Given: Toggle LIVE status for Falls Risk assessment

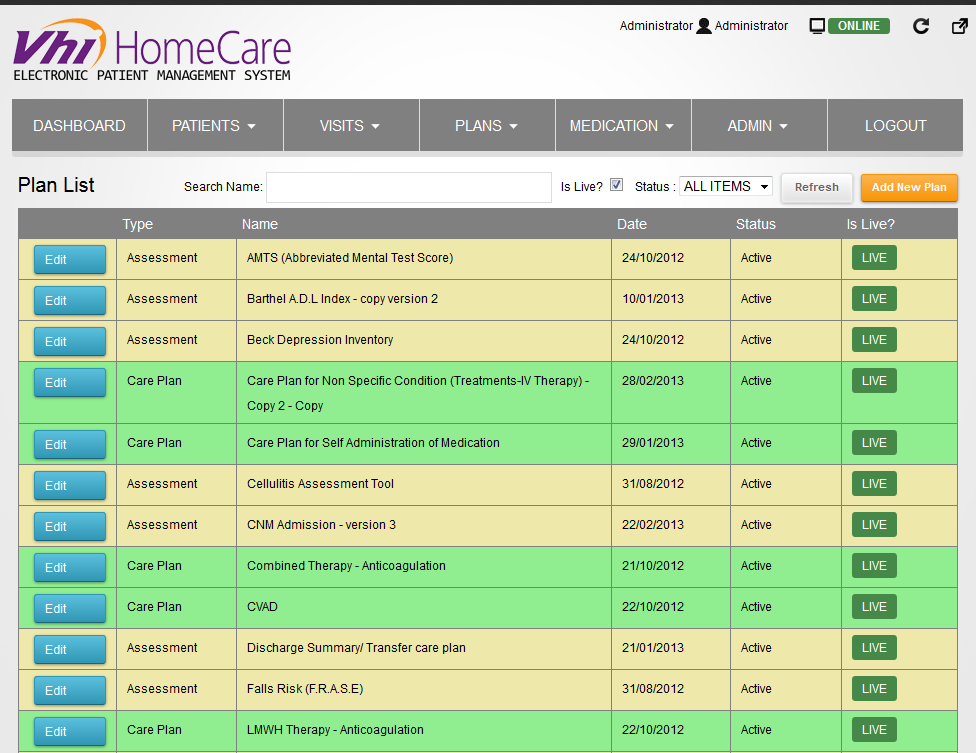Looking at the screenshot, I should click(x=874, y=688).
